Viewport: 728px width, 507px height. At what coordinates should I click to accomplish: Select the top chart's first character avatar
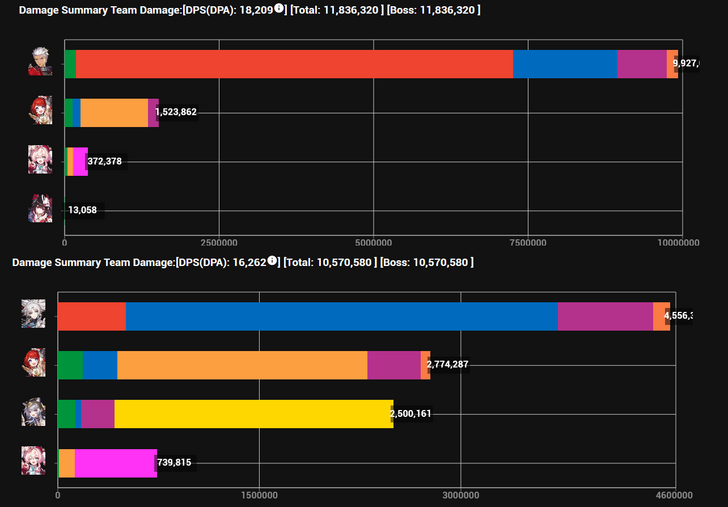coord(40,63)
